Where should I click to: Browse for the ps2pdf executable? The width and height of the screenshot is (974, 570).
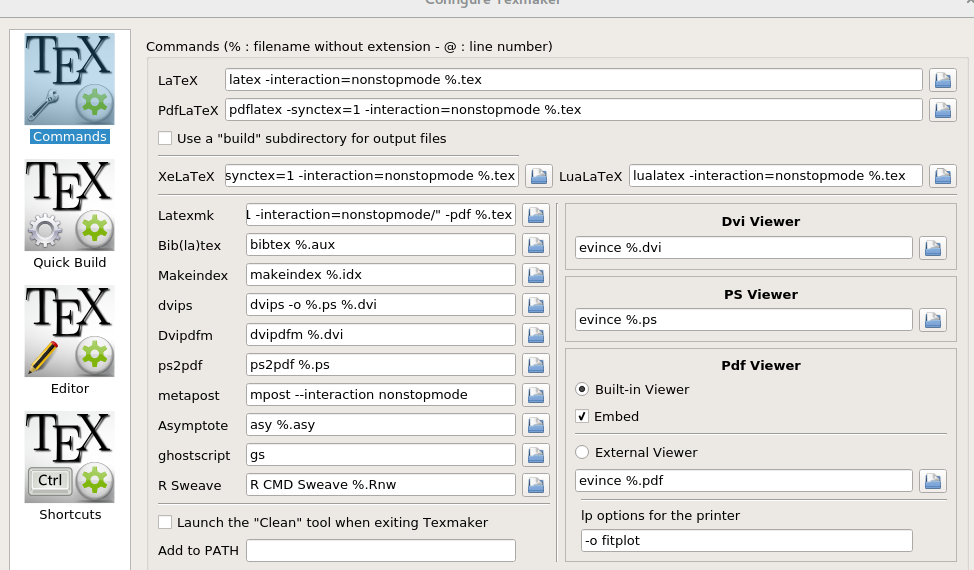[535, 365]
